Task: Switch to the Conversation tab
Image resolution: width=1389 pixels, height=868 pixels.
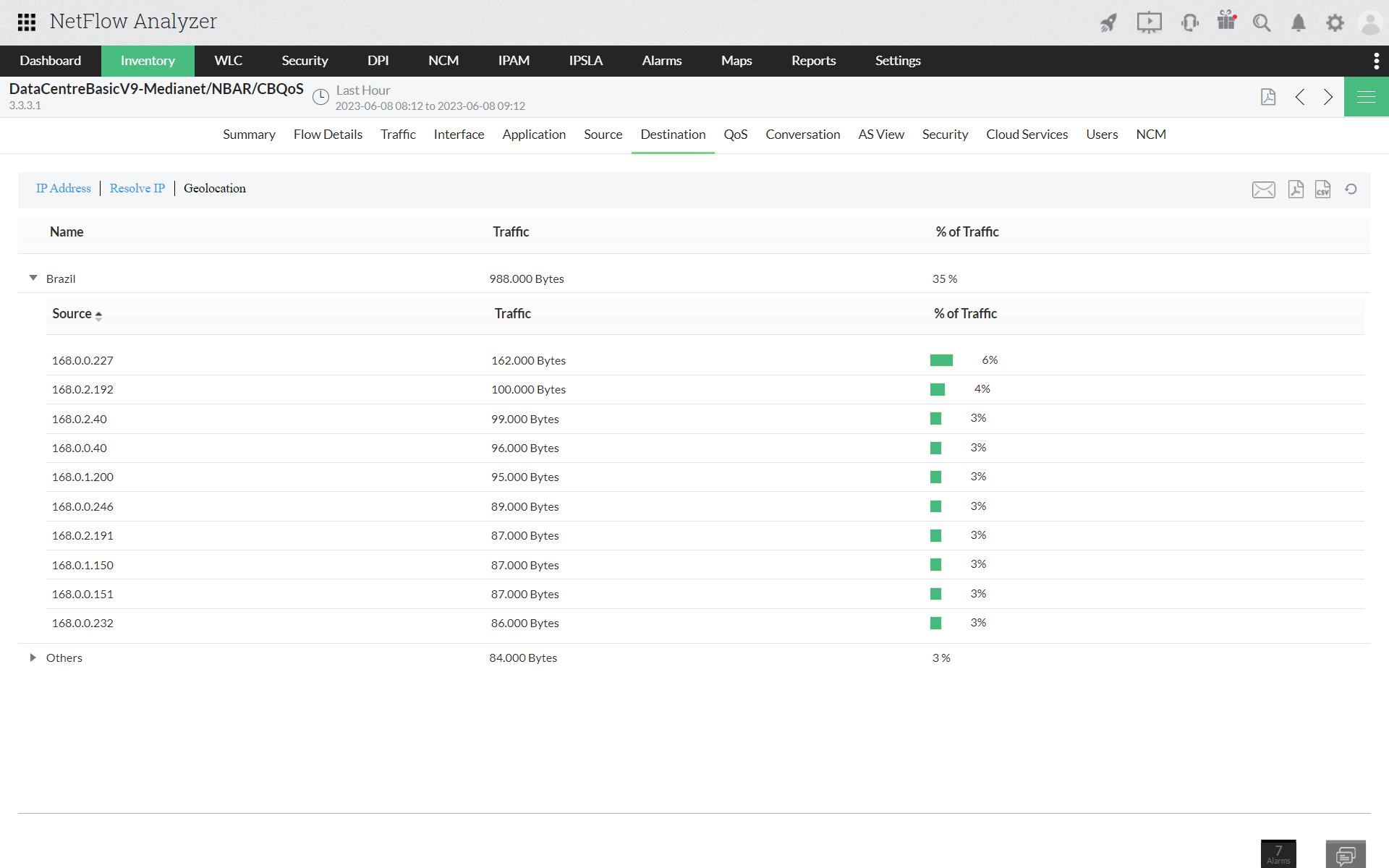Action: (802, 135)
